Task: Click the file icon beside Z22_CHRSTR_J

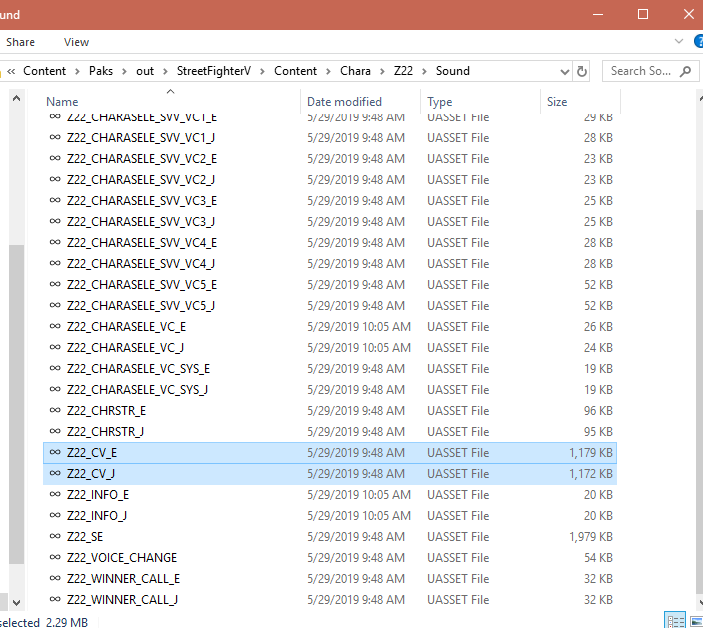Action: click(x=55, y=431)
